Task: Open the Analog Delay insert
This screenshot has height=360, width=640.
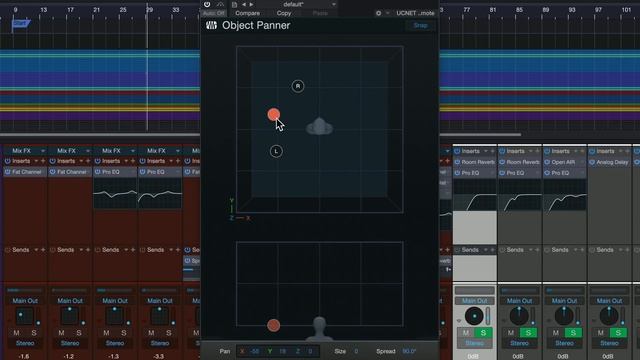Action: [x=612, y=162]
